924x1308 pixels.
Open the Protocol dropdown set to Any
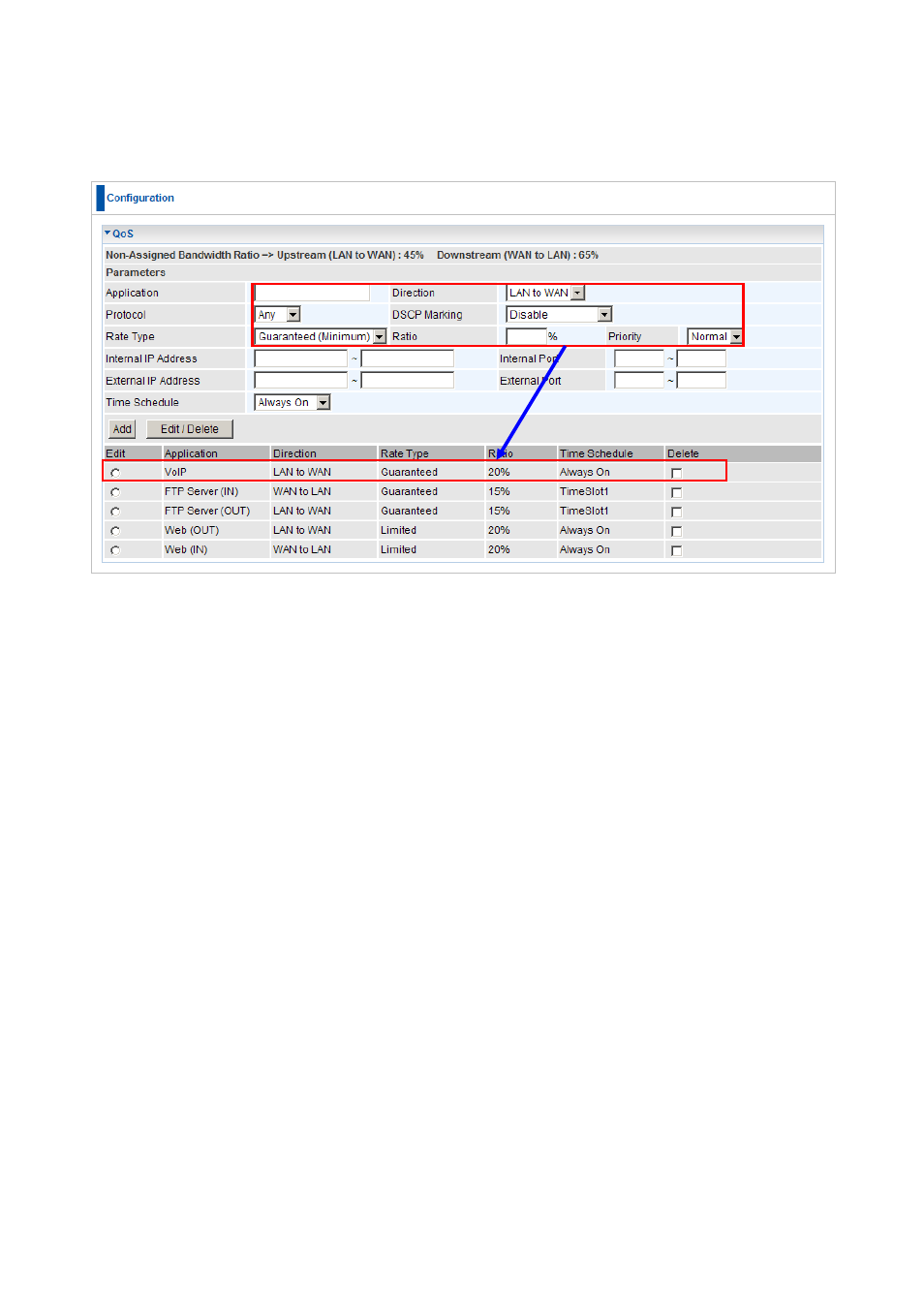click(278, 315)
